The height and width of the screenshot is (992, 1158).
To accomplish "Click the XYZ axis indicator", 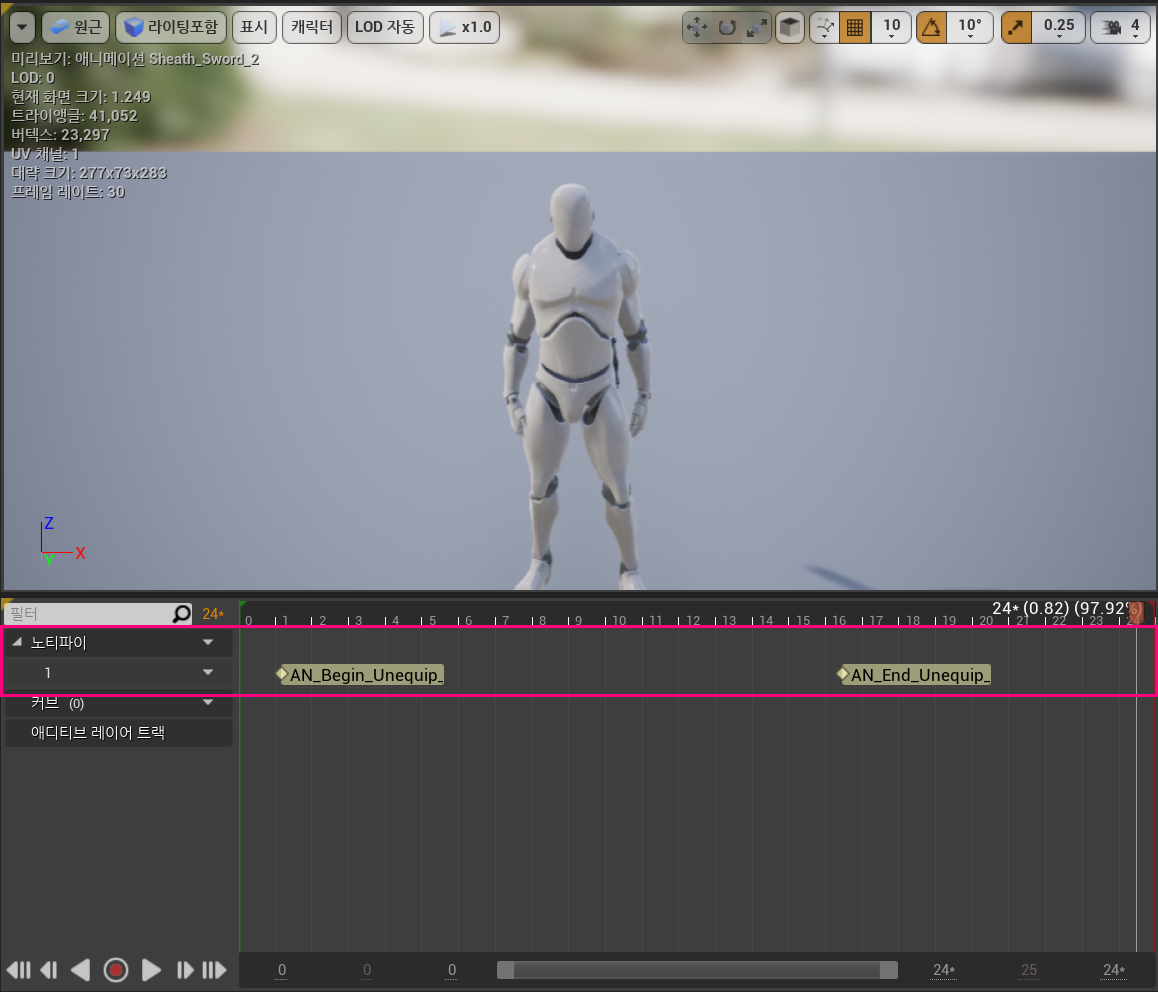I will [x=61, y=542].
